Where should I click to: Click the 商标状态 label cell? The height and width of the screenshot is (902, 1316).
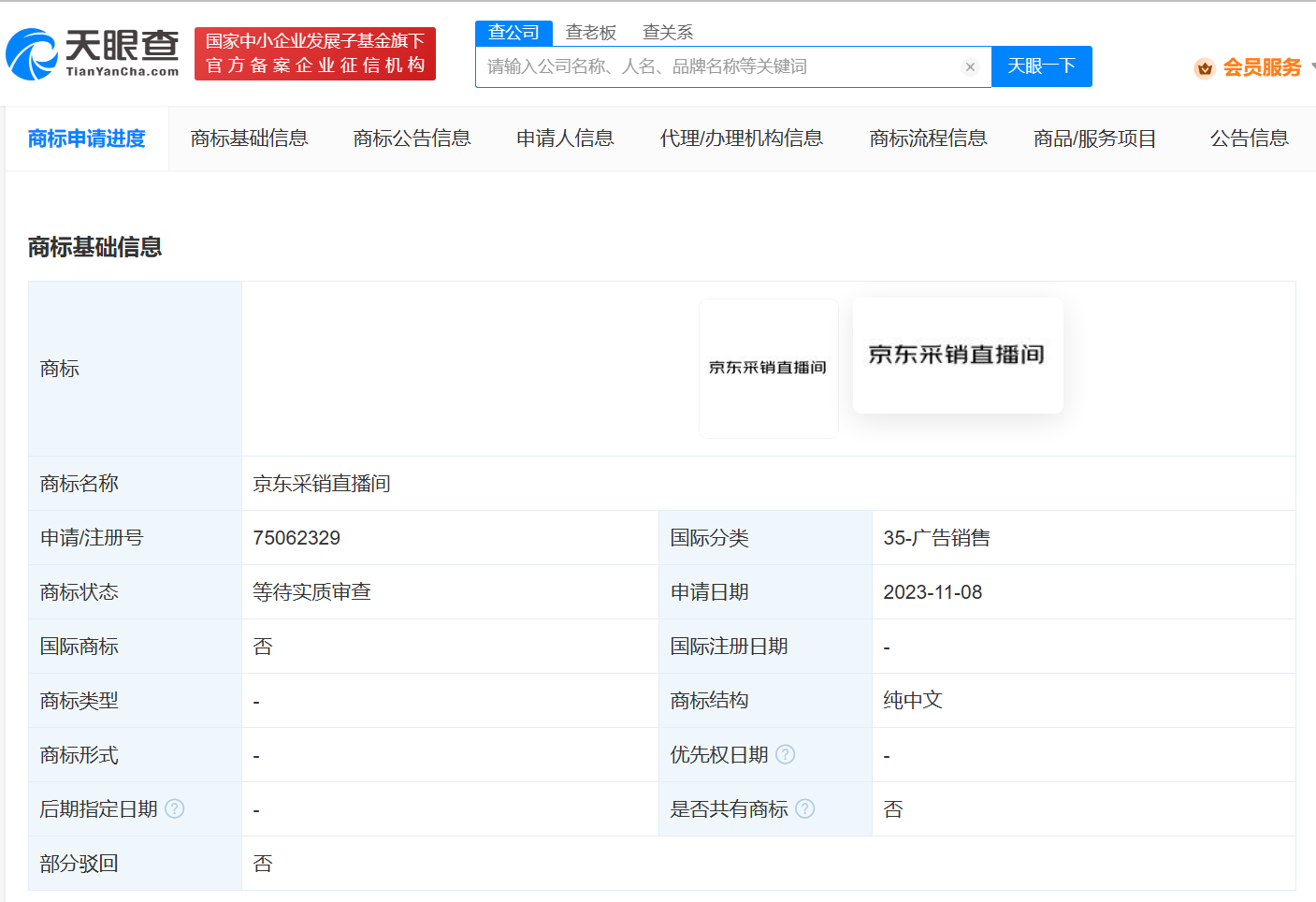tap(136, 592)
